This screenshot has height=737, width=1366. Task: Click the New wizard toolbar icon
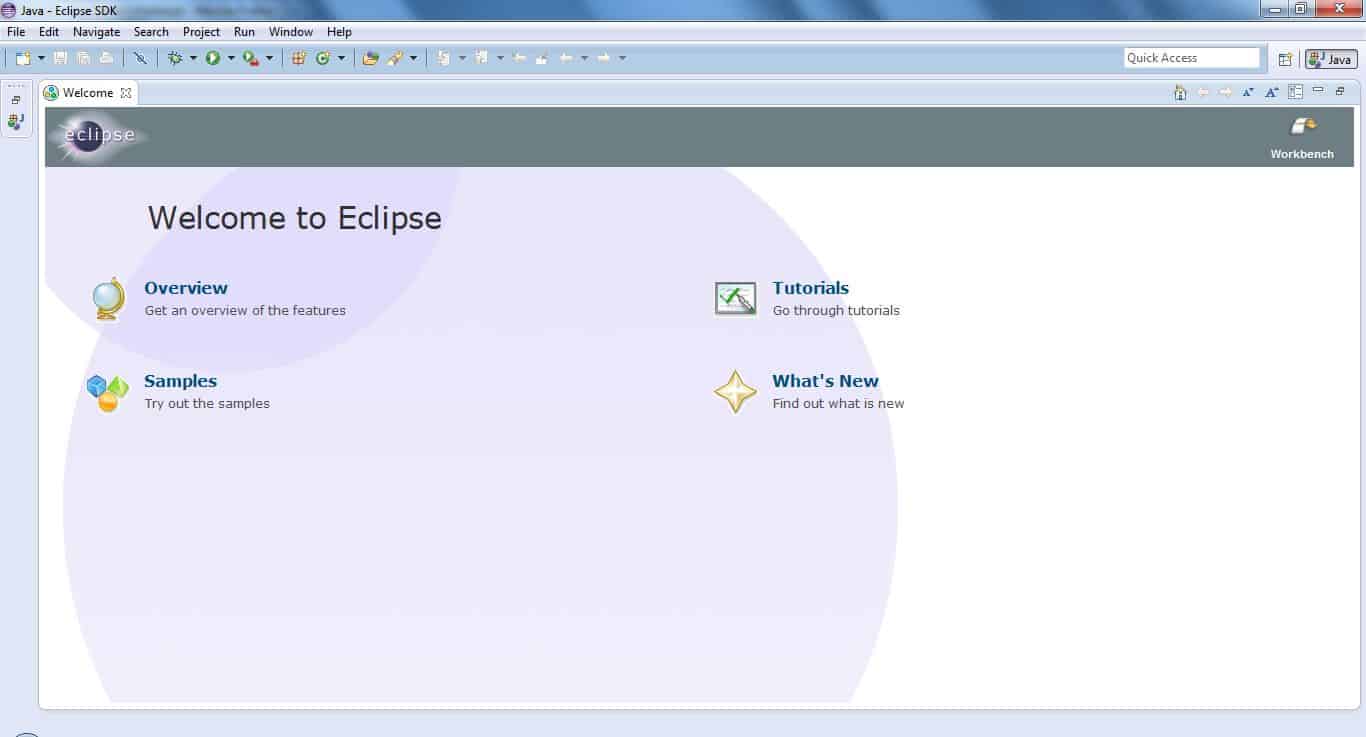coord(22,58)
